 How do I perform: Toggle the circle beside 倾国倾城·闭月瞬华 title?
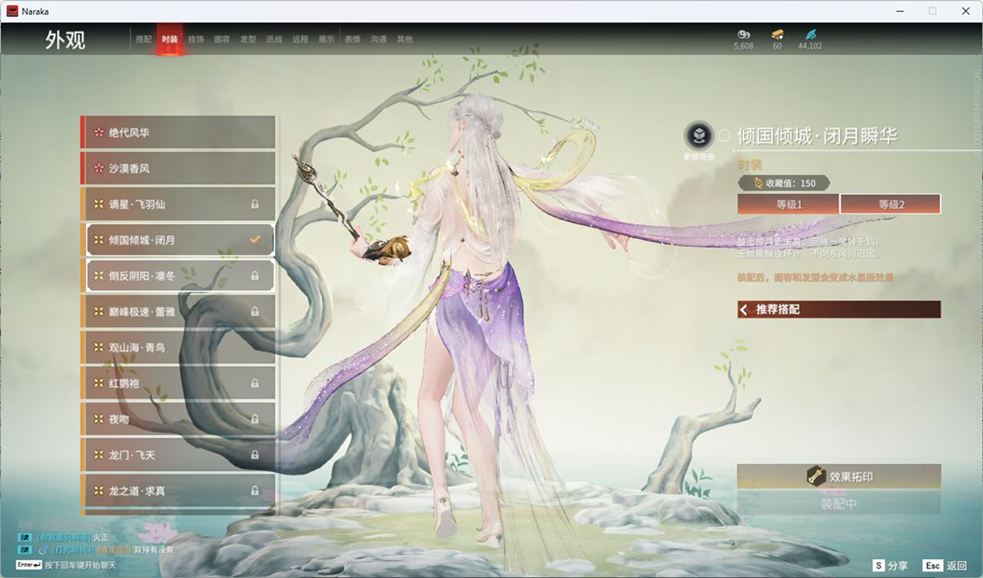click(x=725, y=136)
